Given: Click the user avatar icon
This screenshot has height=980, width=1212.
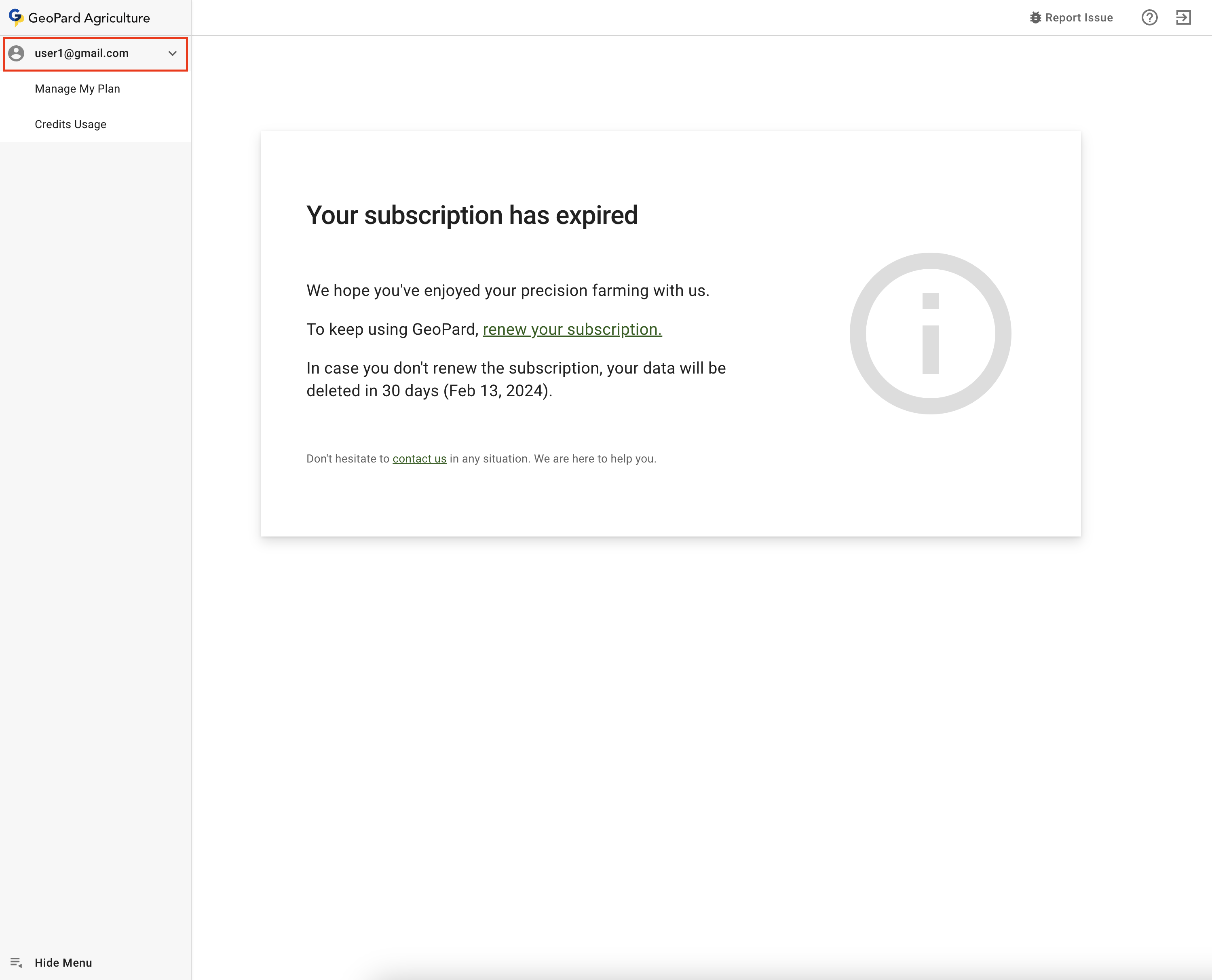Looking at the screenshot, I should point(16,53).
